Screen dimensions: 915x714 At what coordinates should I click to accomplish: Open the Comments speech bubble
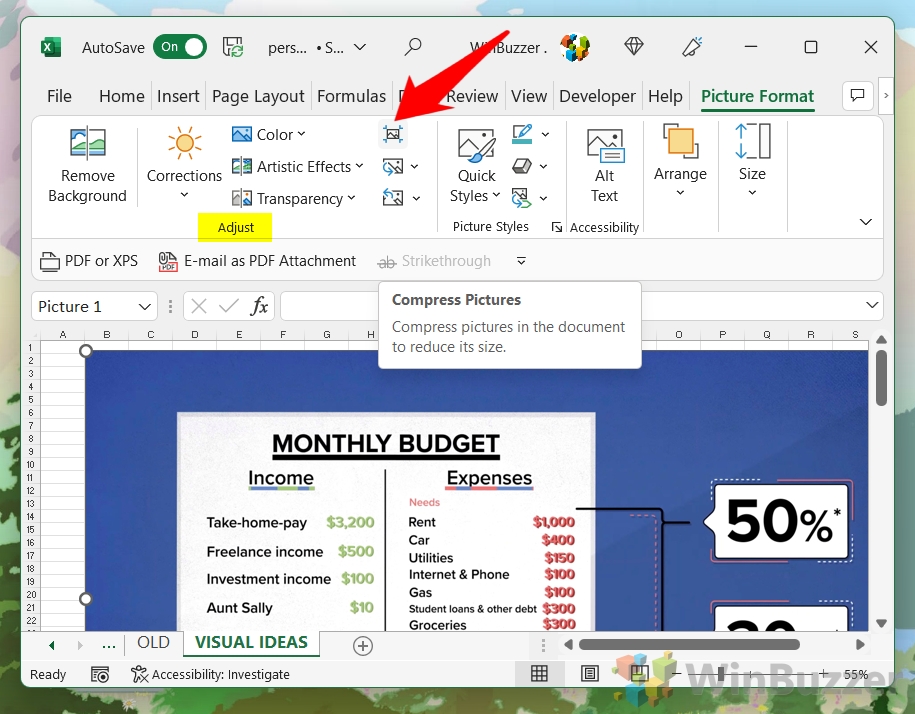click(857, 95)
